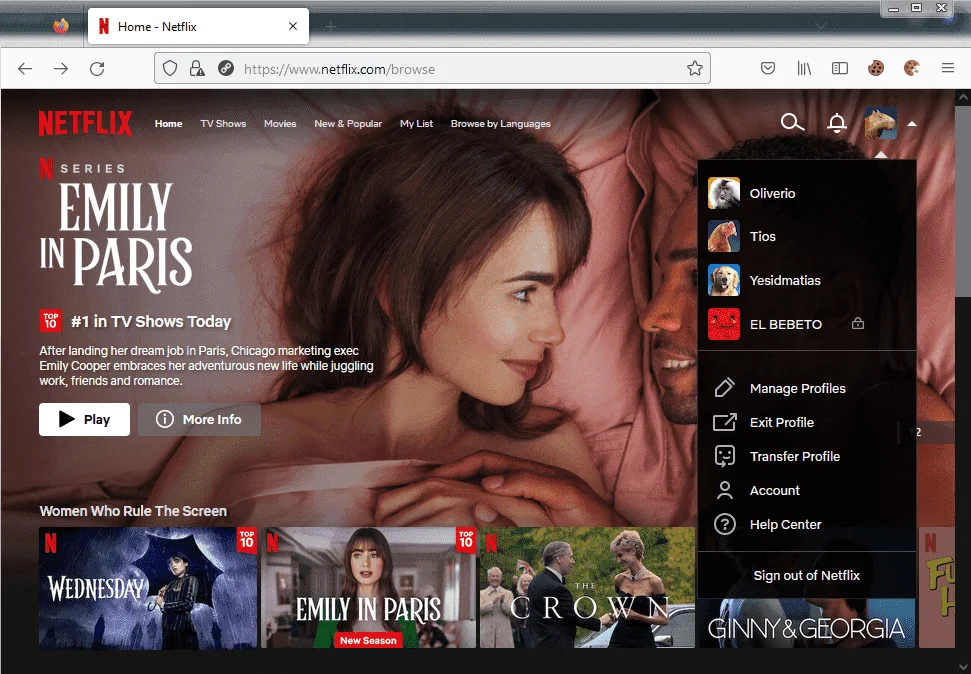Screen dimensions: 971x674
Task: Reload the page with the refresh icon
Action: pyautogui.click(x=97, y=69)
